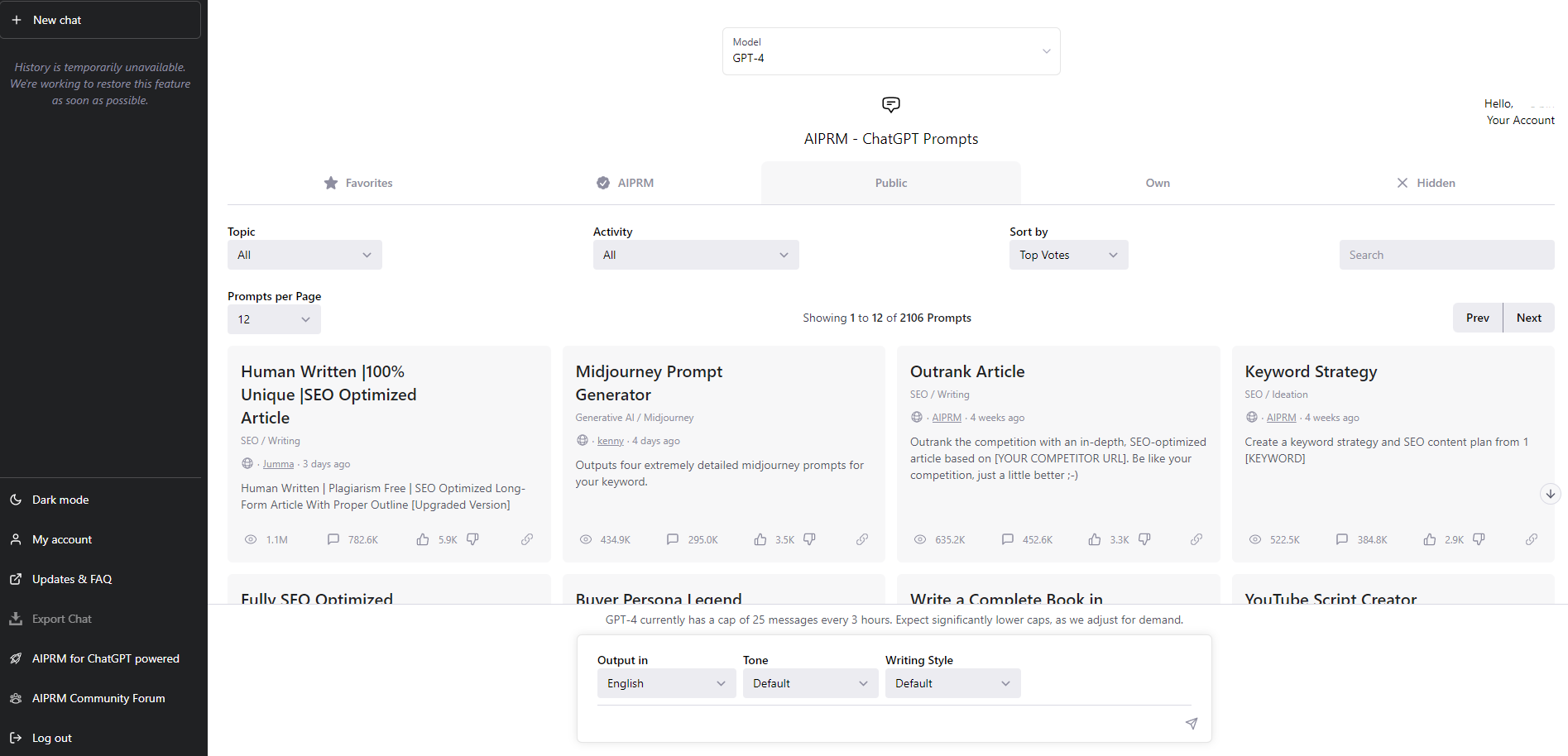Open the Hidden tab
Screen dimensions: 1568x756
[1425, 183]
